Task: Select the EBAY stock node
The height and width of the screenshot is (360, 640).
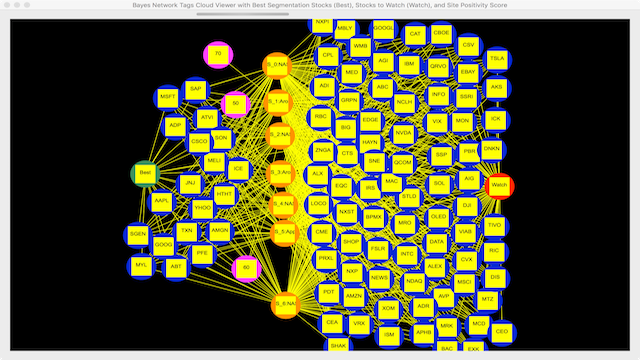Action: pos(468,73)
